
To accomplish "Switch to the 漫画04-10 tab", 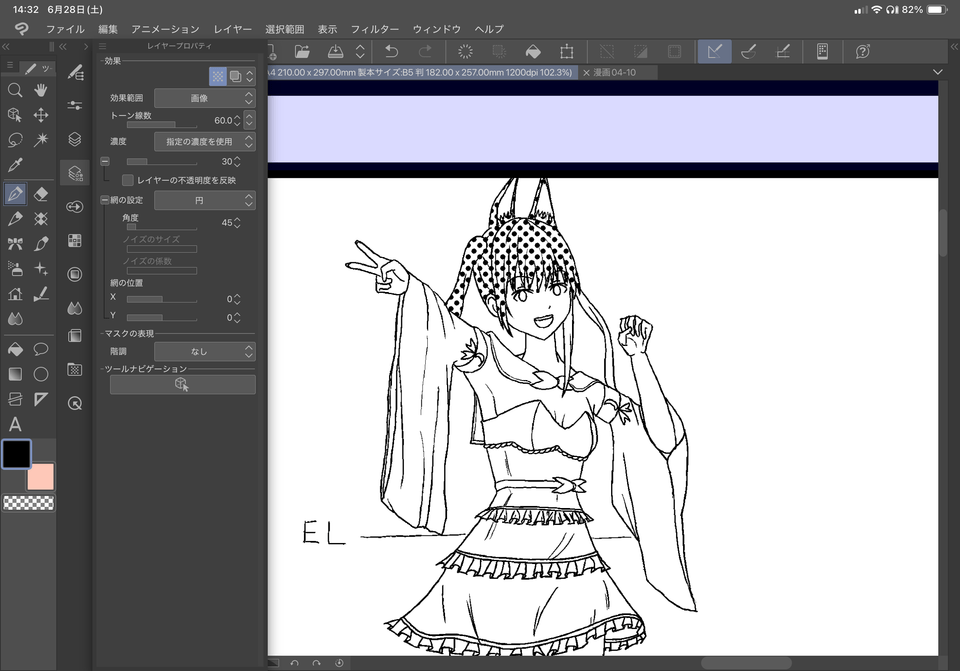I will 615,72.
